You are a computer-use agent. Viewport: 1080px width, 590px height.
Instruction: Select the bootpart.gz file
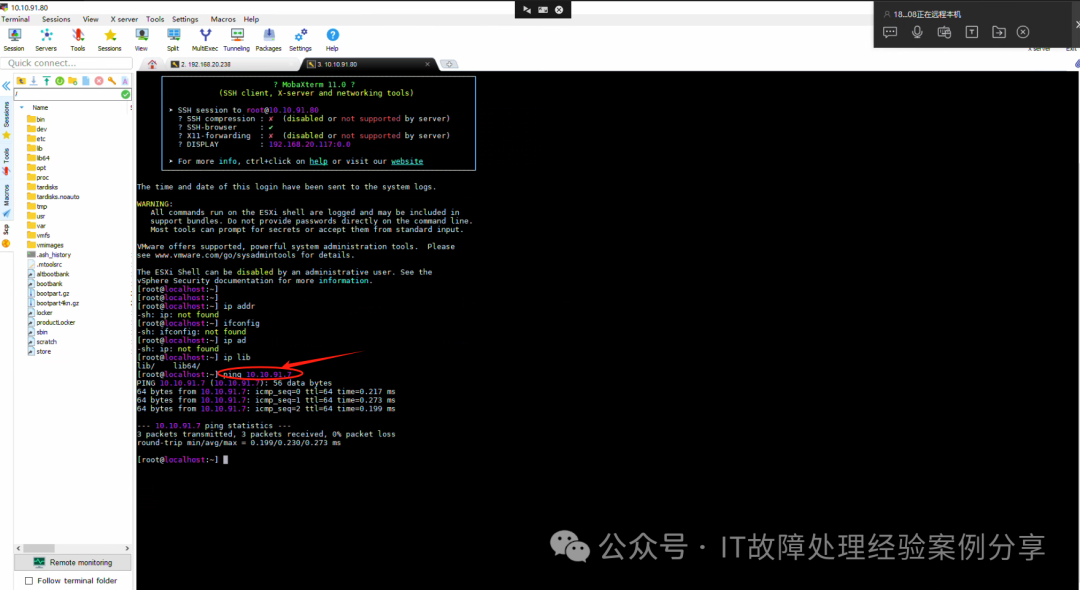(x=48, y=293)
